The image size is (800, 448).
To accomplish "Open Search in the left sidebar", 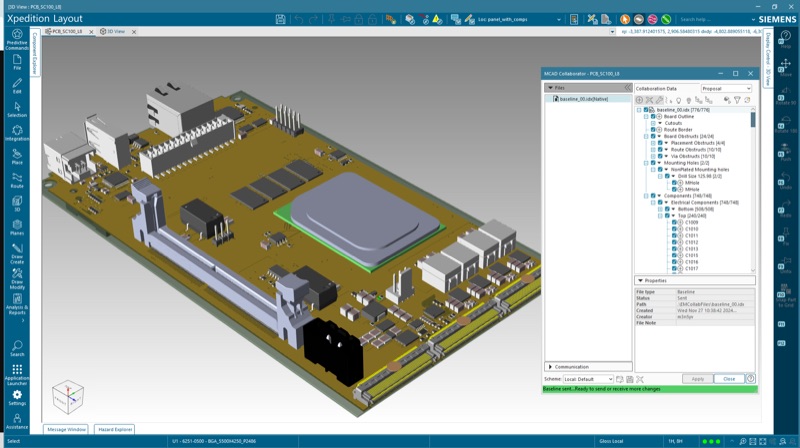I will (17, 349).
